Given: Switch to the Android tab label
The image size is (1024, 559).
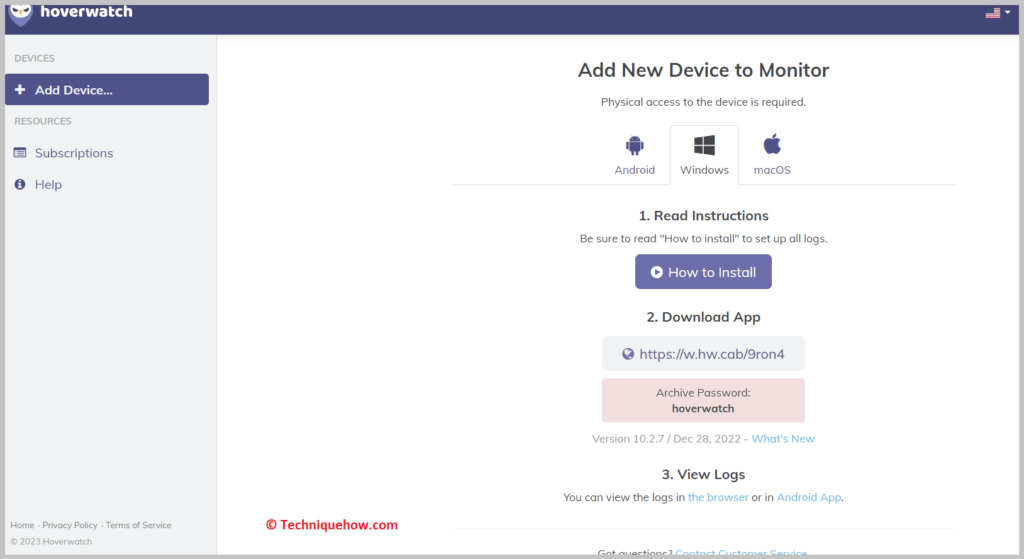Looking at the screenshot, I should point(635,170).
